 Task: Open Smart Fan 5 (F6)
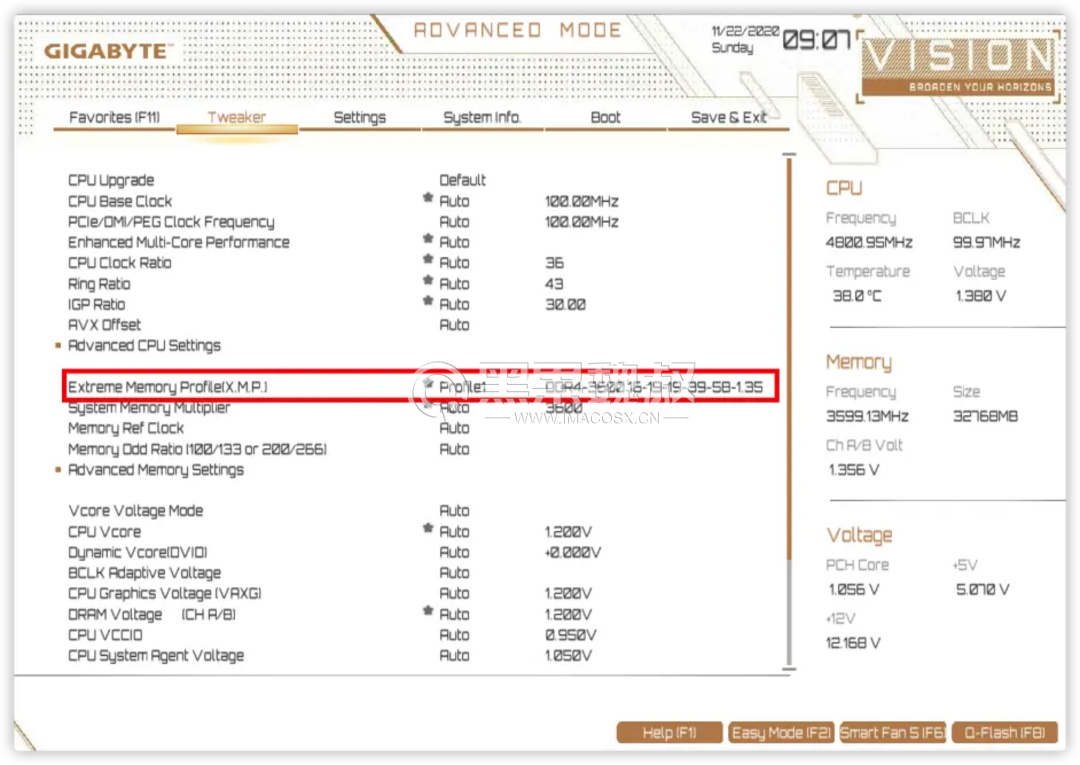893,733
